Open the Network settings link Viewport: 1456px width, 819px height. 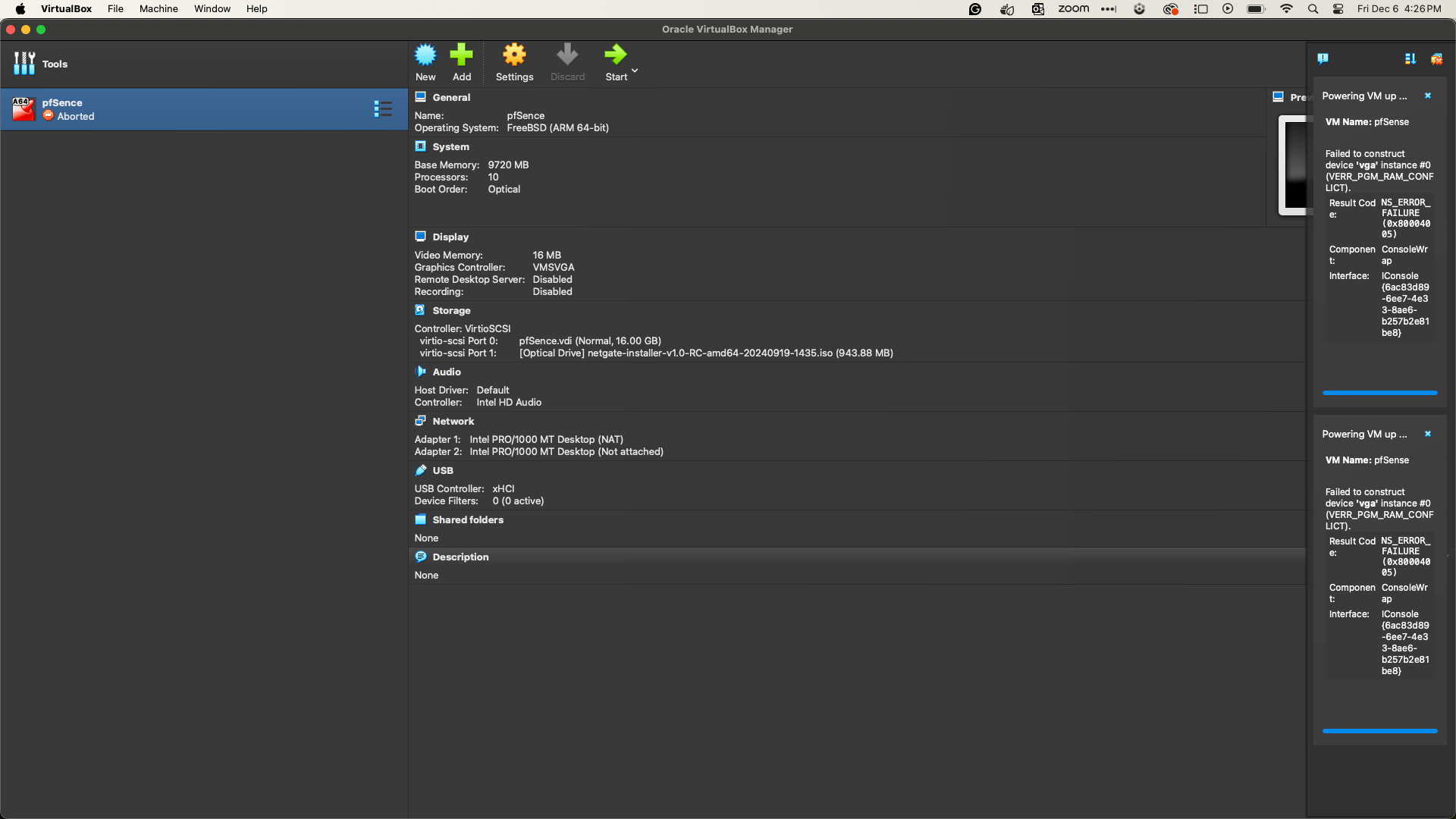tap(453, 421)
